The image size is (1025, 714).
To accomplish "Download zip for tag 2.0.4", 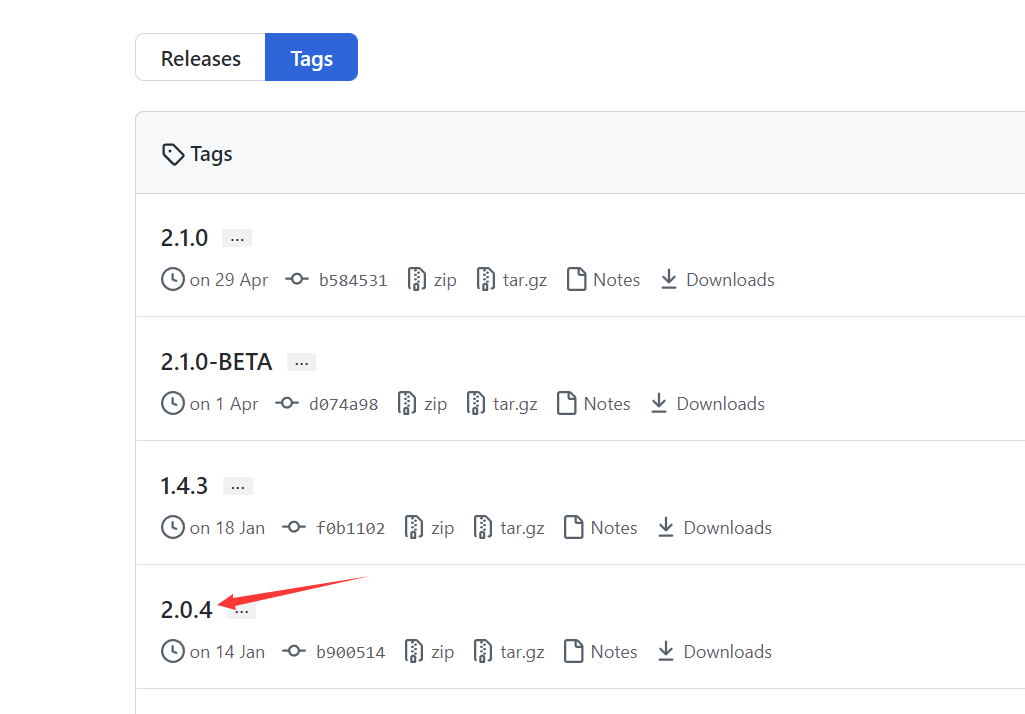I will coord(443,653).
